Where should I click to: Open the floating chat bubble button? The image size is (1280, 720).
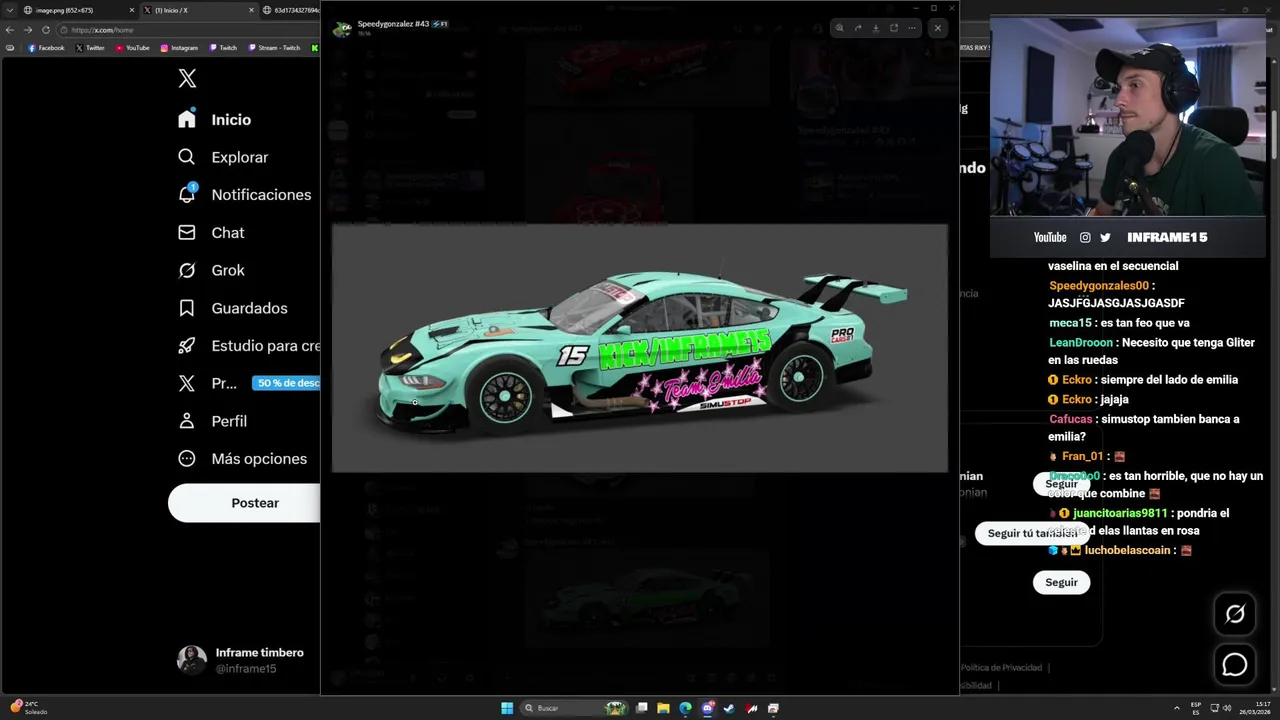[x=1235, y=664]
